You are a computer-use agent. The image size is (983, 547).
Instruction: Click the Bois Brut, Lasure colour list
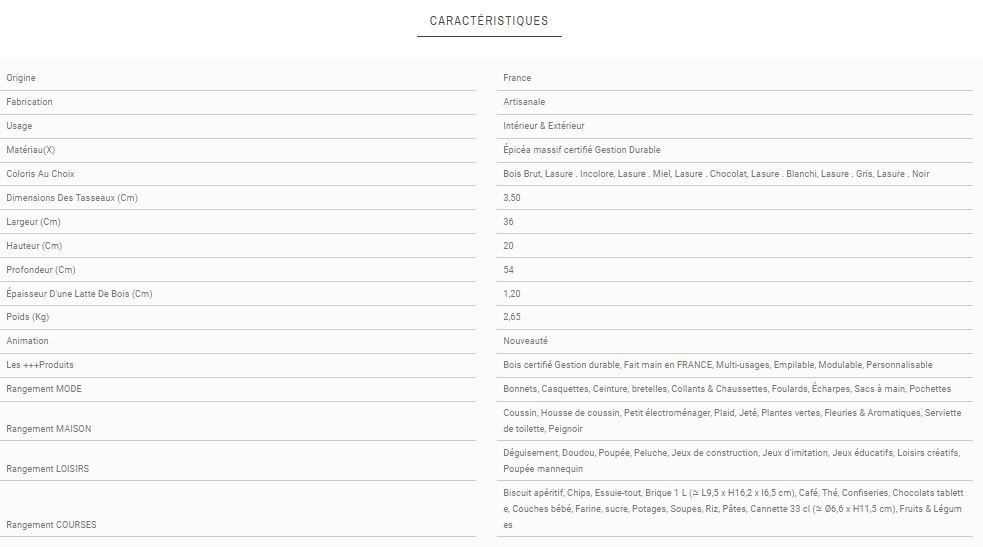coord(716,174)
